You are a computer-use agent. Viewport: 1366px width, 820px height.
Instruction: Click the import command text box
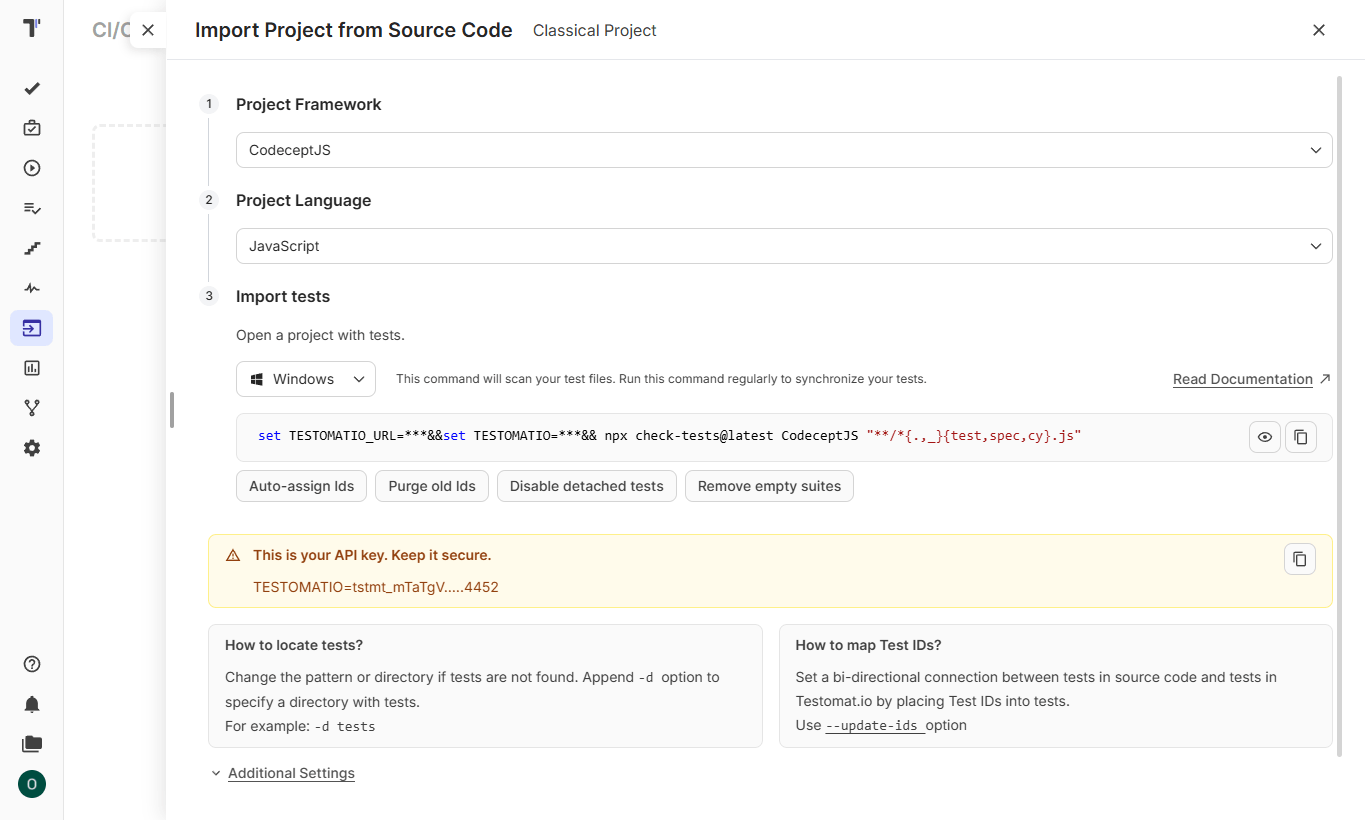click(x=784, y=437)
